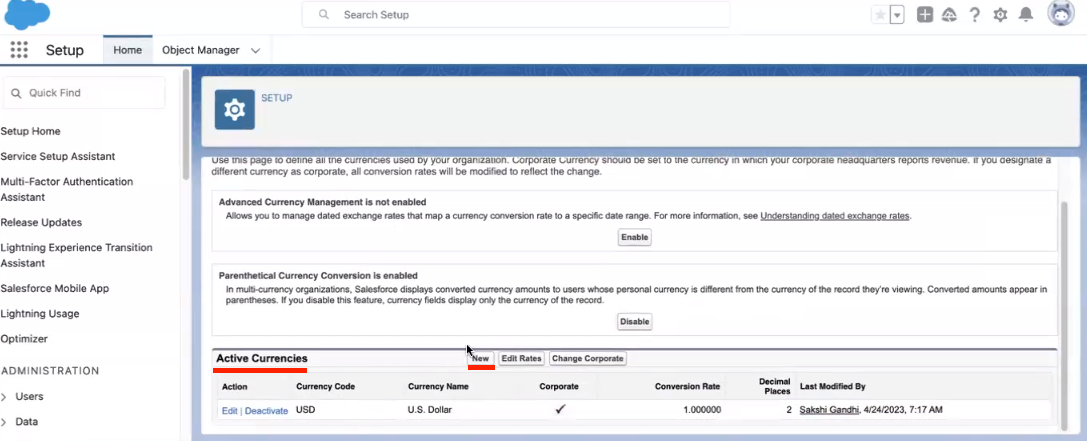Enable Advanced Currency Management

coord(634,237)
